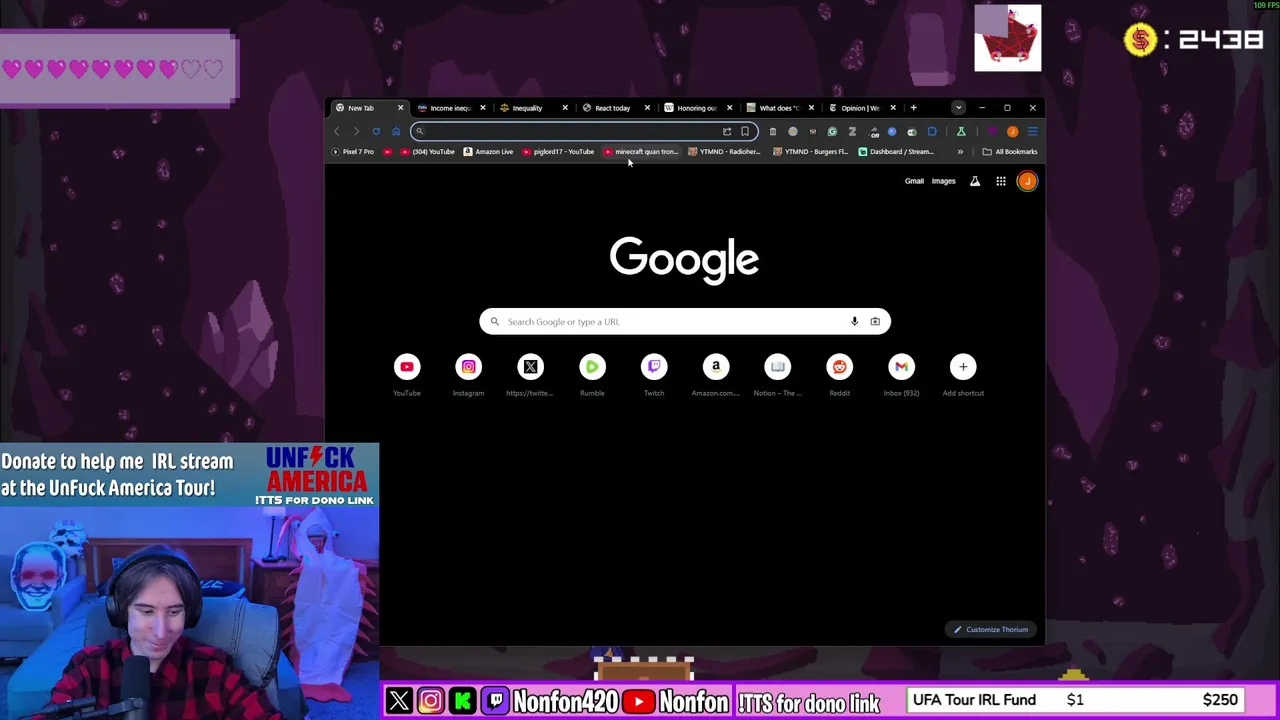Image resolution: width=1280 pixels, height=720 pixels.
Task: Open the Images link
Action: [x=944, y=181]
